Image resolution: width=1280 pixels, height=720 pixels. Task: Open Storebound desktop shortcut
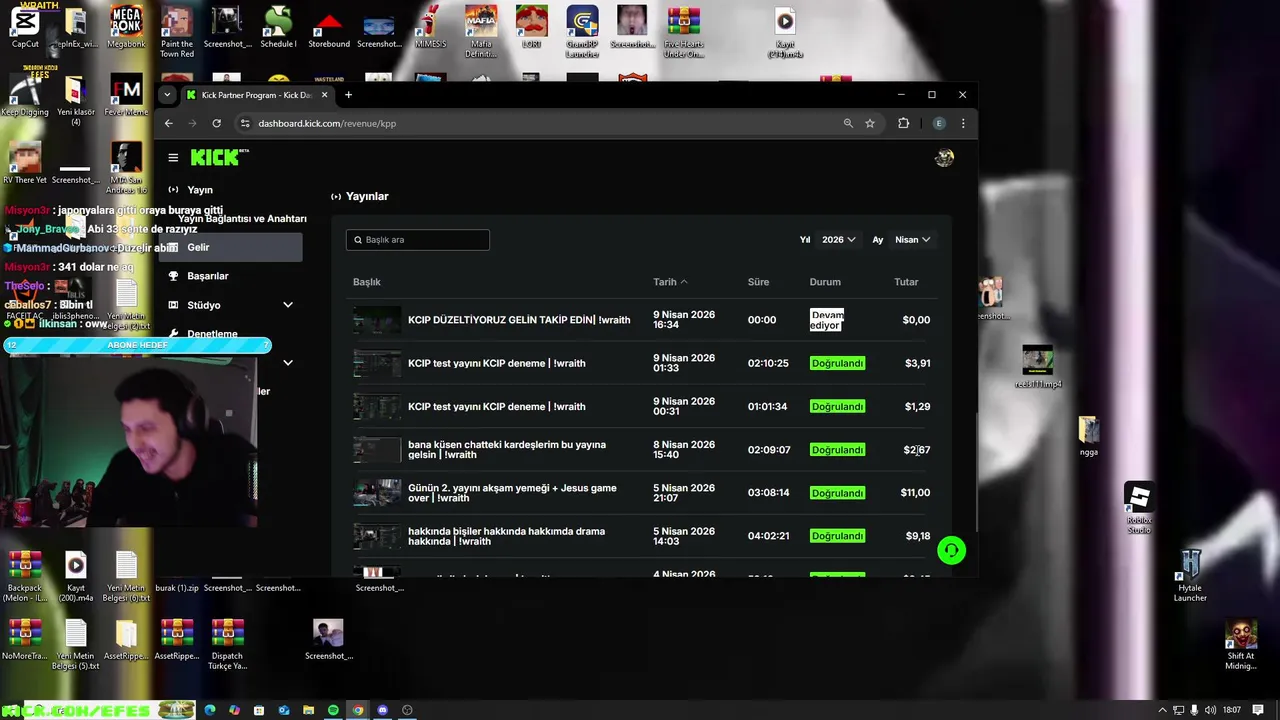(329, 27)
